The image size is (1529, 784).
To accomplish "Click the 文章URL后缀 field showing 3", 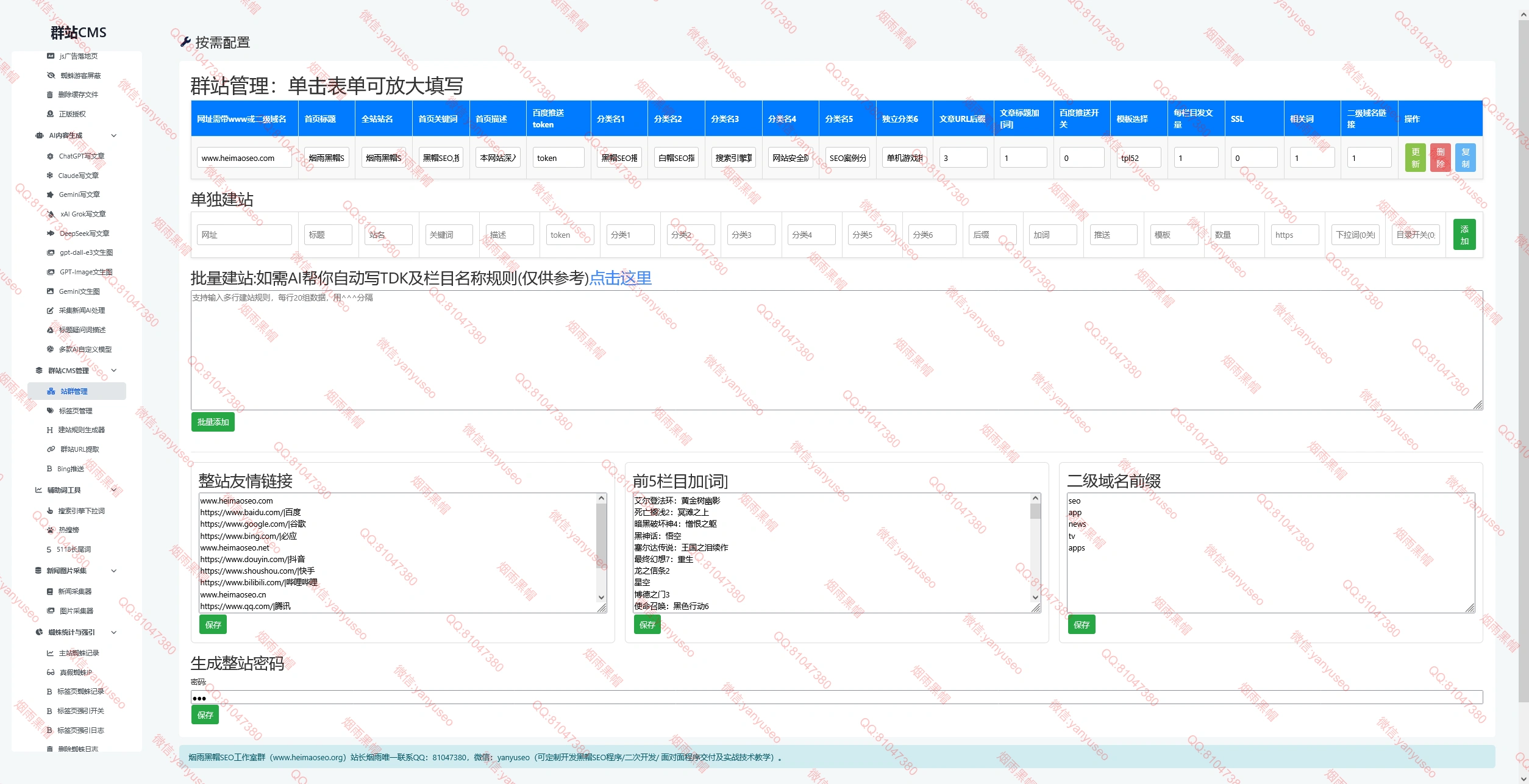I will [x=963, y=158].
